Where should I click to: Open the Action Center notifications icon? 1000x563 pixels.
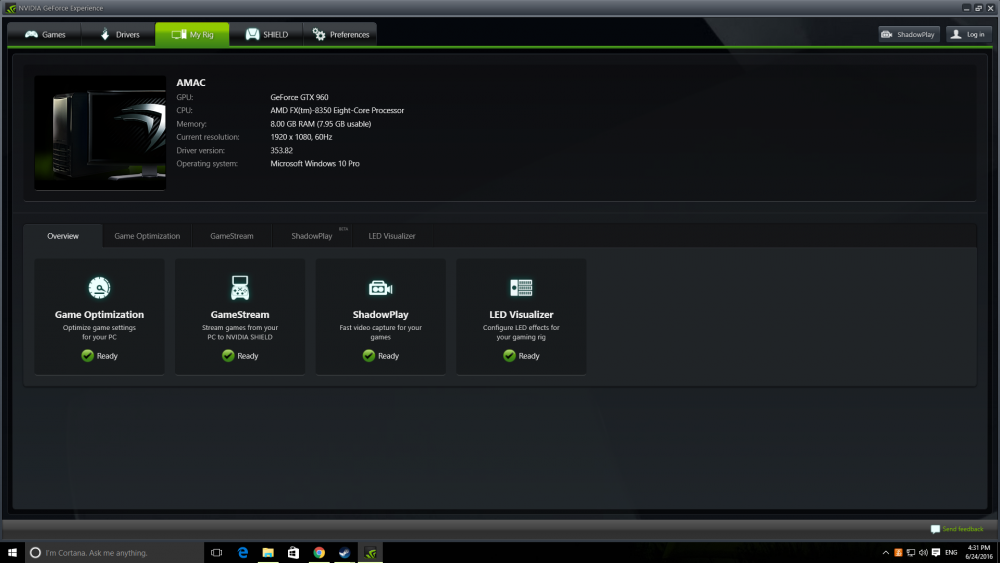[x=936, y=553]
